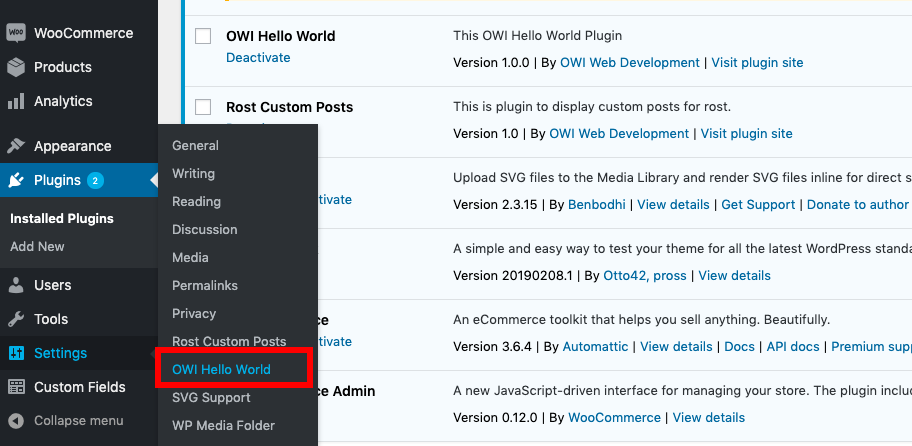
Task: Open Privacy settings from flyout
Action: pos(194,313)
